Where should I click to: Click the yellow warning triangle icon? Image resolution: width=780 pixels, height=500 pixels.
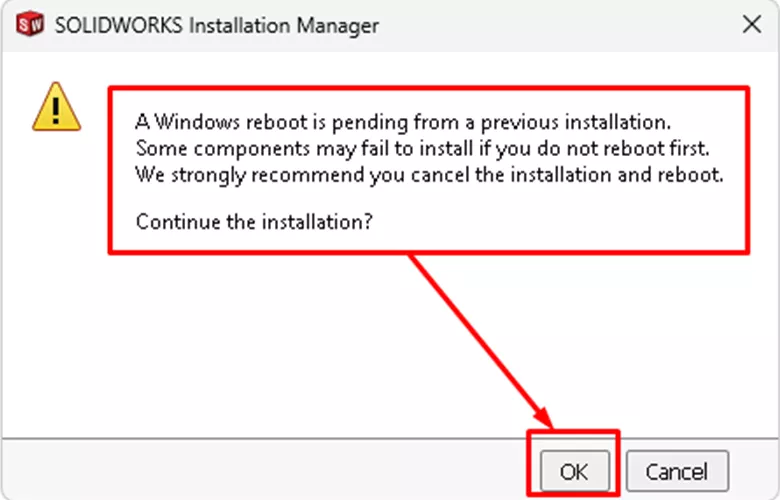click(x=56, y=107)
